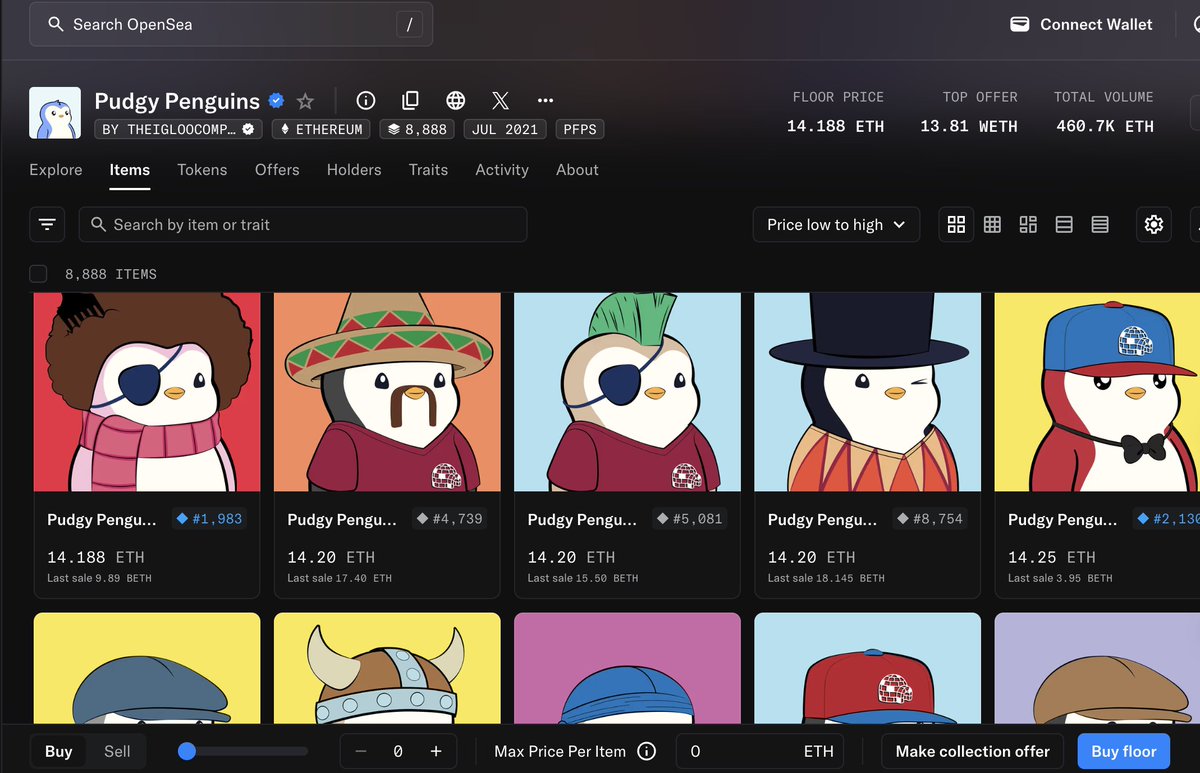Click the PFPS category badge
Viewport: 1200px width, 773px height.
tap(580, 129)
